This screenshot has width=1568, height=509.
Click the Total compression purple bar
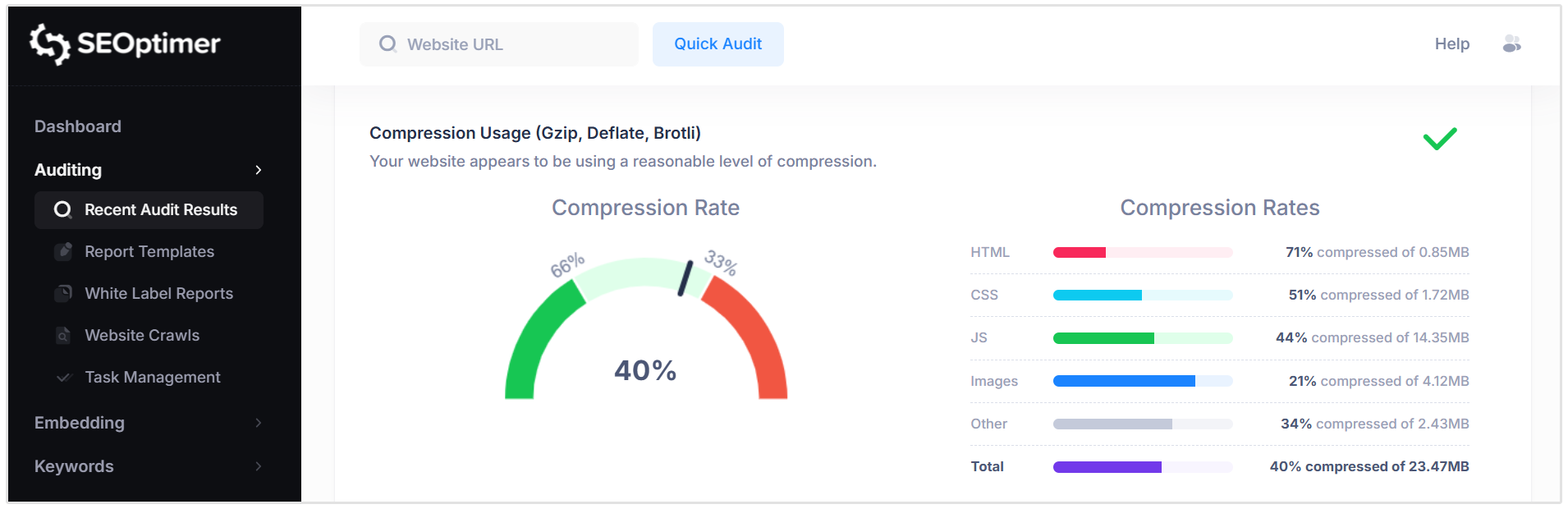point(1142,466)
